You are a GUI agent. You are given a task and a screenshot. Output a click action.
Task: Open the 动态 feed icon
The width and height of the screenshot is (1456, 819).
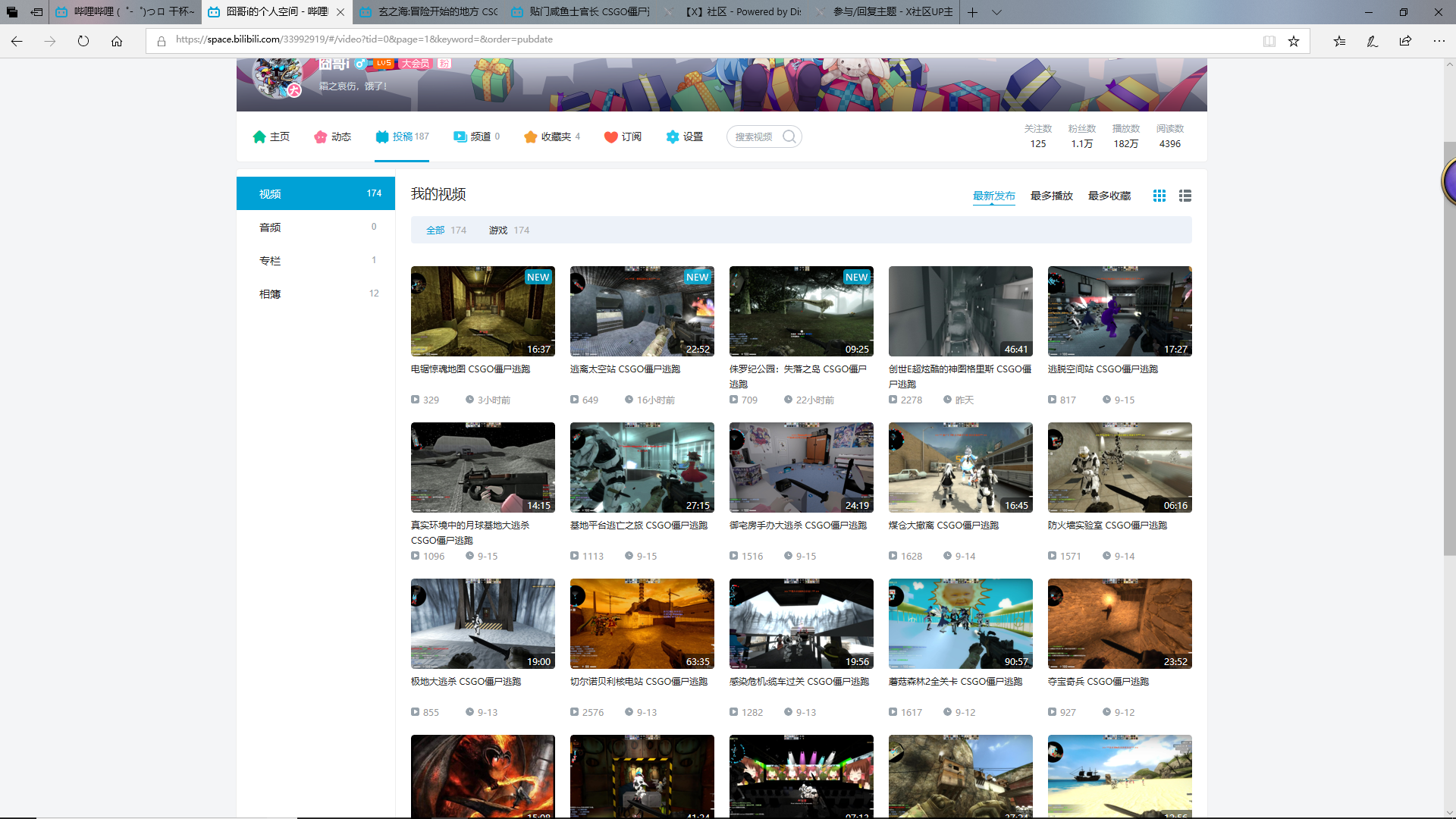(320, 136)
